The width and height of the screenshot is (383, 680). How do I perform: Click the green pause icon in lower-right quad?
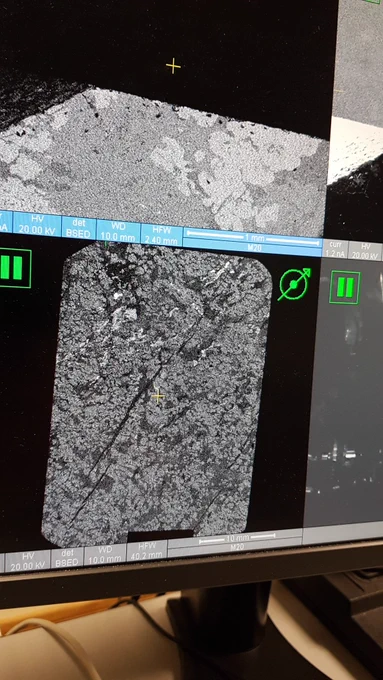[344, 287]
